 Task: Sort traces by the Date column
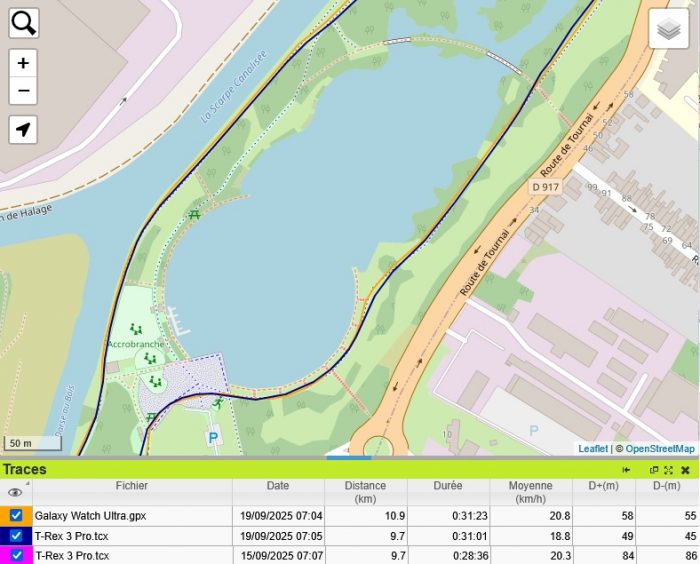click(x=278, y=486)
